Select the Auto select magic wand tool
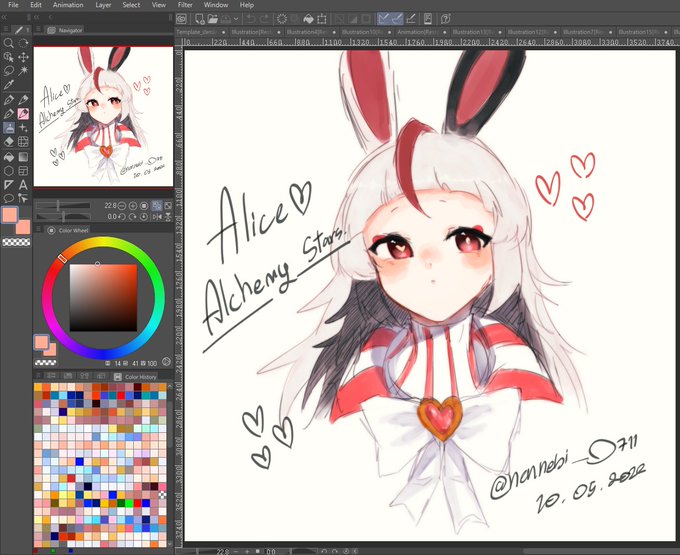Screen dimensions: 680x555 coord(23,71)
